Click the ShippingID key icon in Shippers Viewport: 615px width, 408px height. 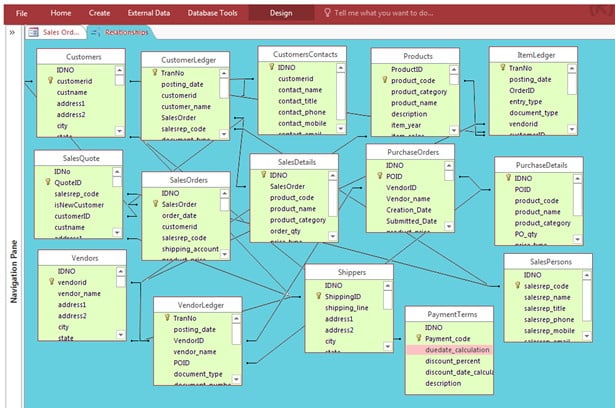pos(318,295)
